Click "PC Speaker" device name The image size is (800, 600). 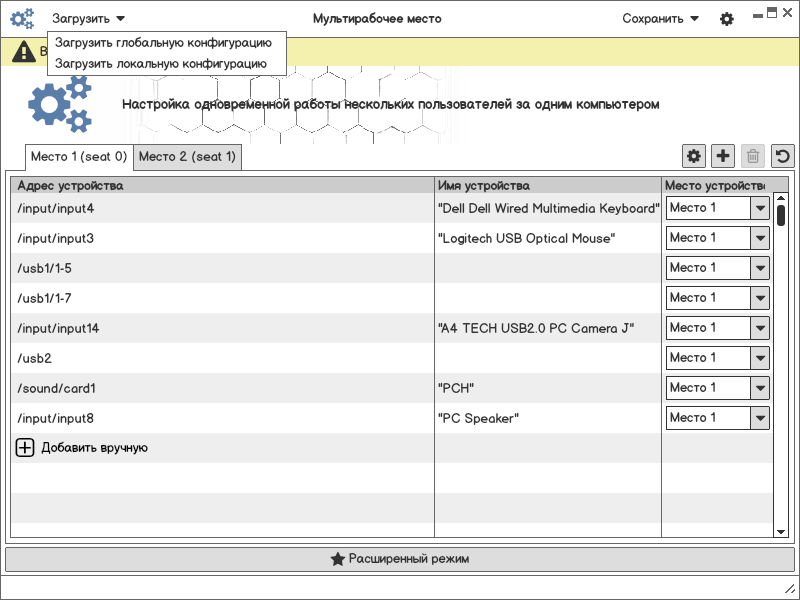click(478, 418)
